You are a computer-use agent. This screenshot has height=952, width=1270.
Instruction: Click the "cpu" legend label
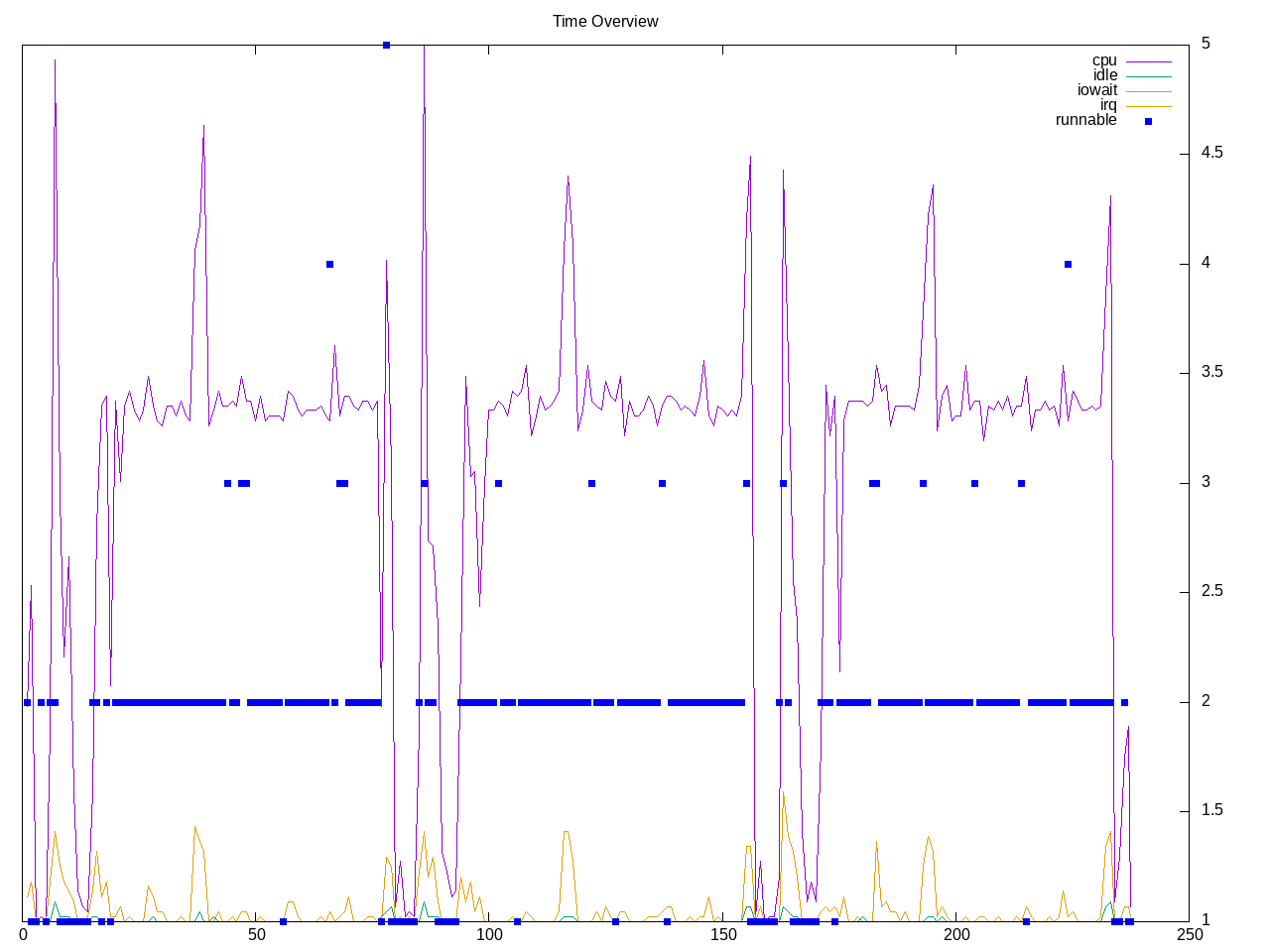(1103, 60)
